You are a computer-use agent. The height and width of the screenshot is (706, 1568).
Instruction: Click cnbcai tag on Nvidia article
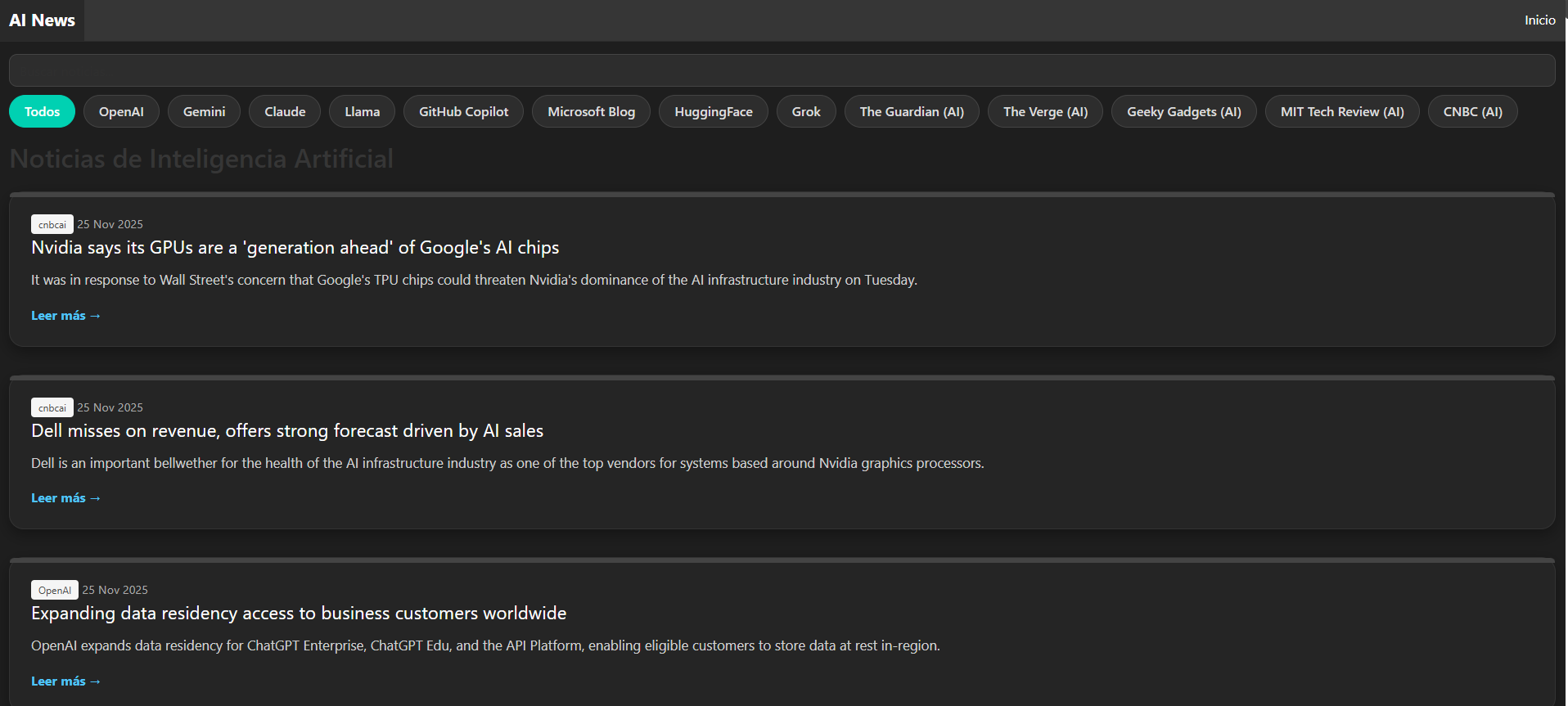[x=52, y=224]
